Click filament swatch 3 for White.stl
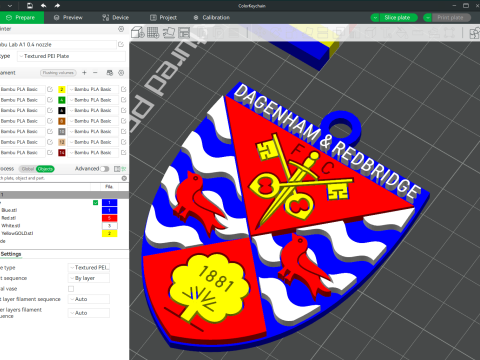This screenshot has height=360, width=480. point(109,226)
